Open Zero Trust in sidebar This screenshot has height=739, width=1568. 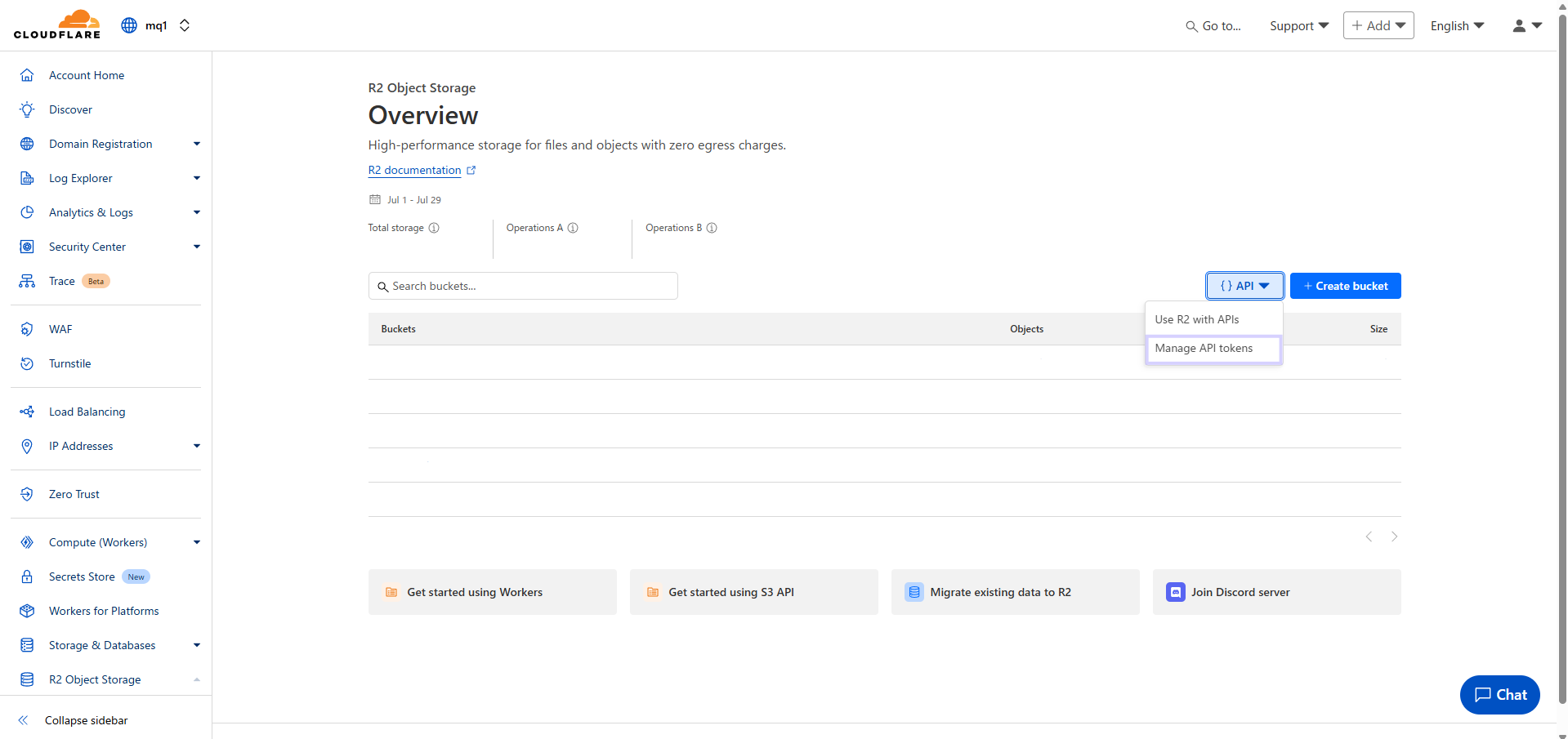pos(74,494)
